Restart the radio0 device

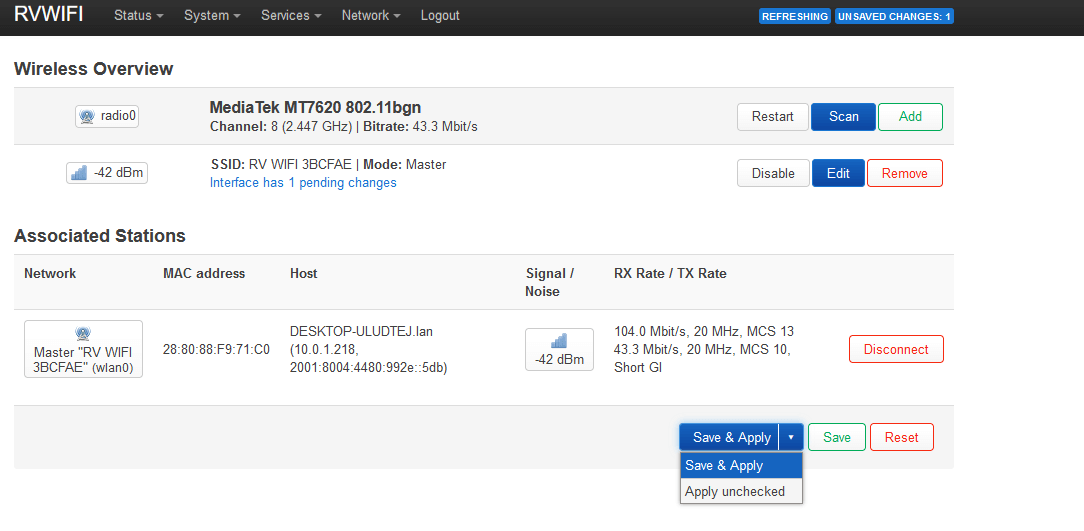coord(772,116)
